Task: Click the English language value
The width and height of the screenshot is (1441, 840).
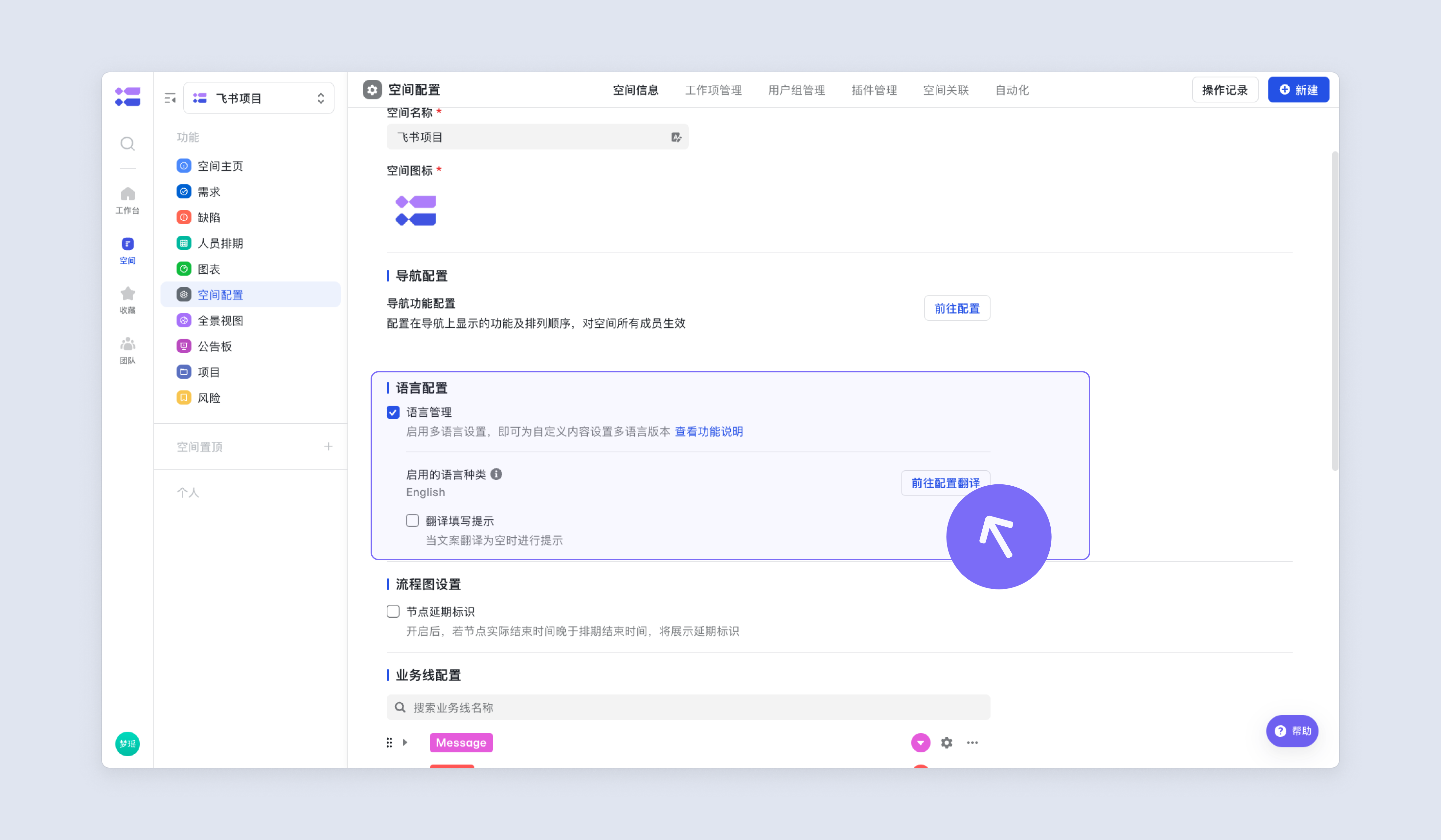Action: tap(425, 492)
